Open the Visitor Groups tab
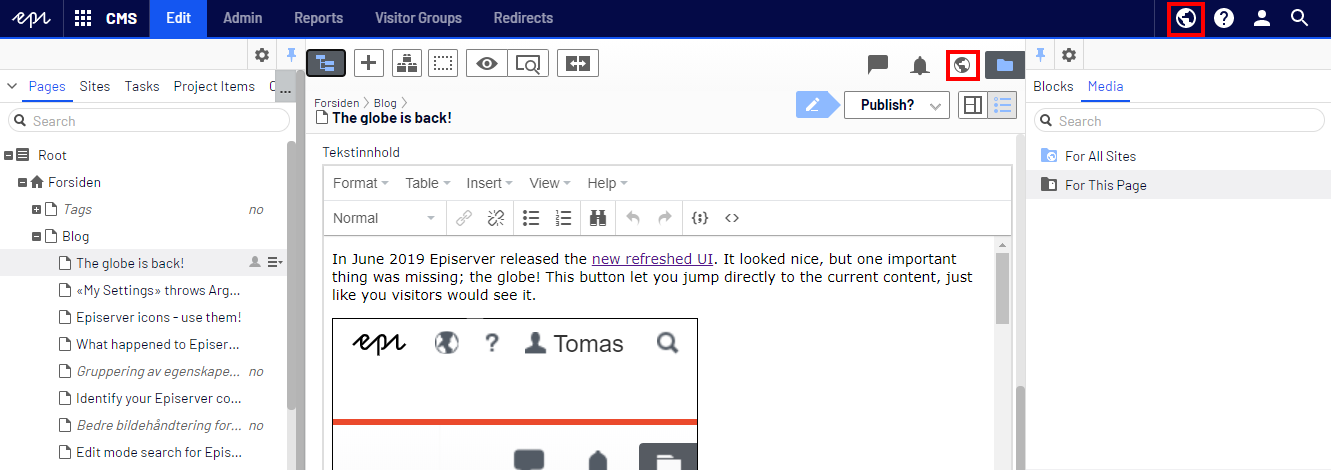This screenshot has height=470, width=1331. tap(418, 18)
